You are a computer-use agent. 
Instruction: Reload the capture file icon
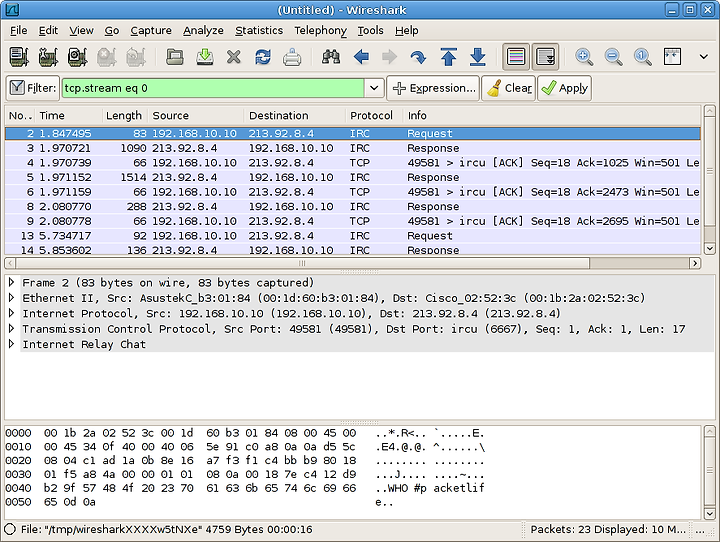click(x=263, y=57)
